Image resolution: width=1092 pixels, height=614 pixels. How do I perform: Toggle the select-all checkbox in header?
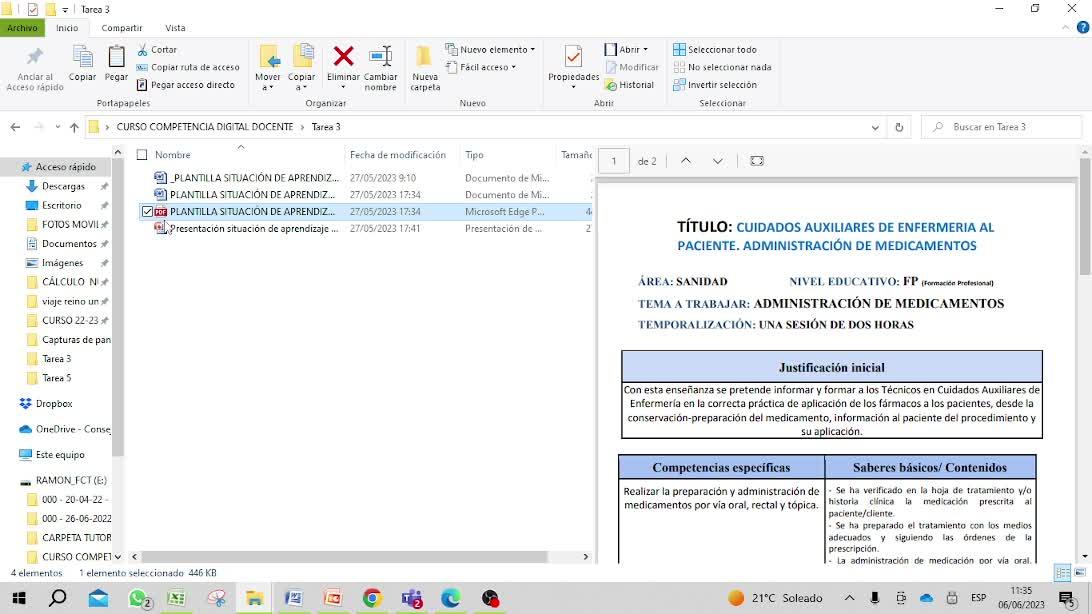point(142,155)
